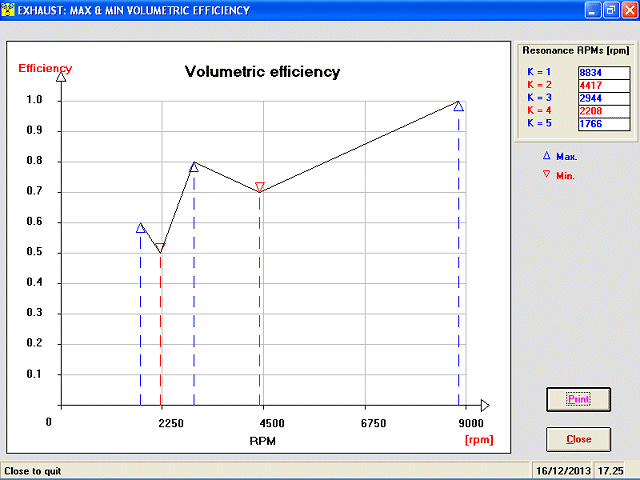Click the RPM axis label
640x480 pixels.
262,441
